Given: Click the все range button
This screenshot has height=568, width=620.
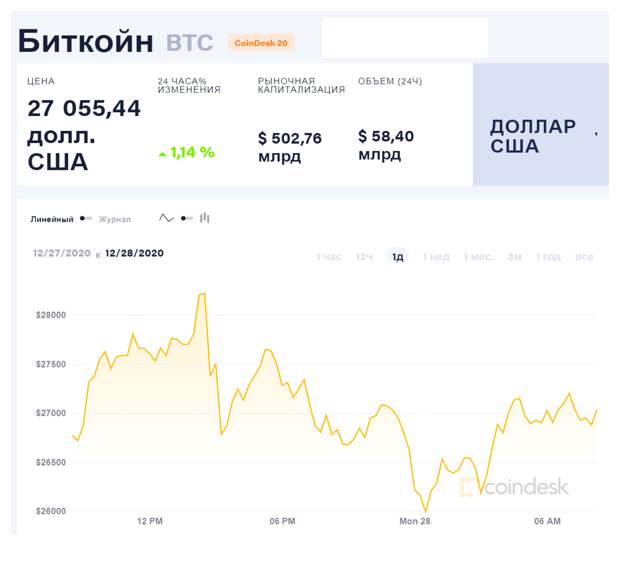Looking at the screenshot, I should click(x=584, y=257).
